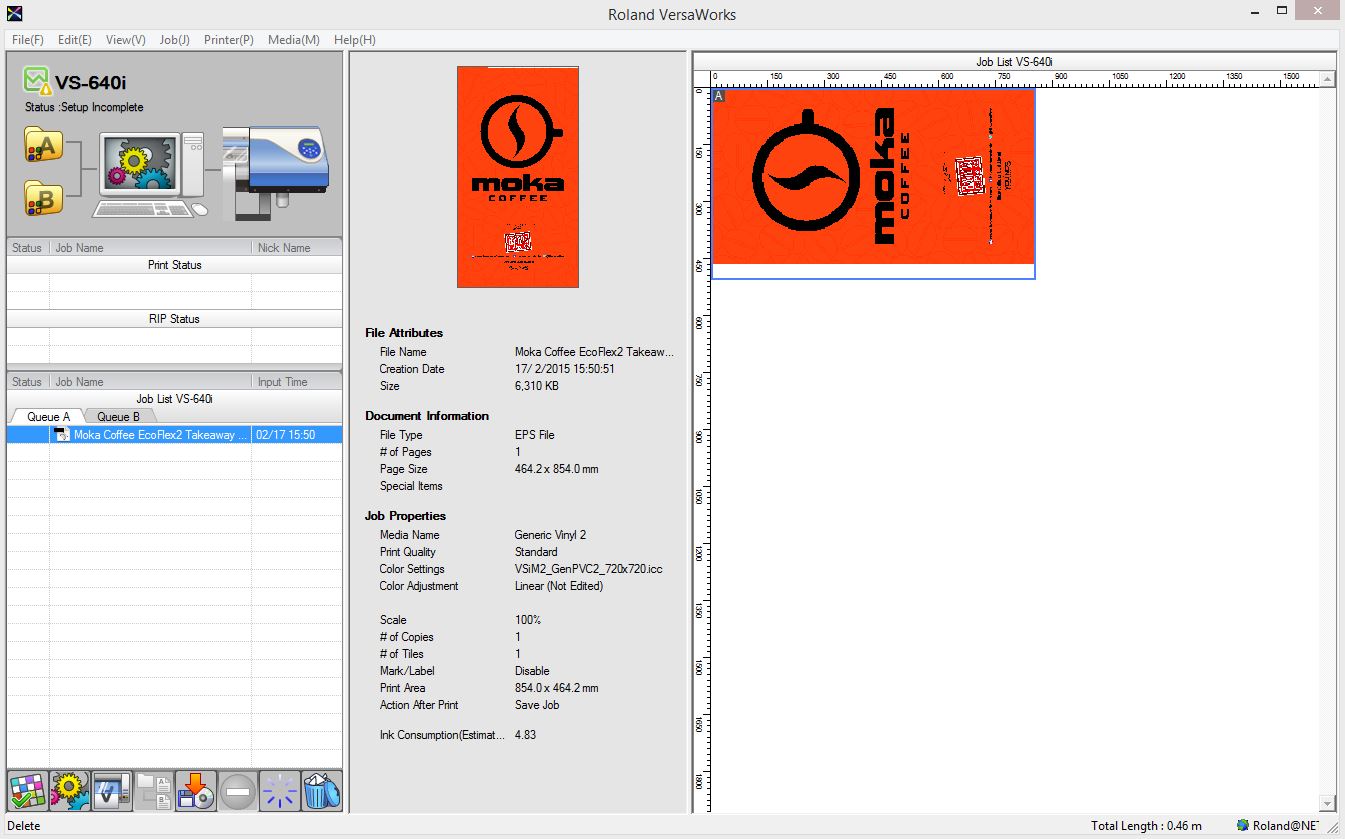1345x839 pixels.
Task: Click the Input Time column header
Action: click(283, 382)
